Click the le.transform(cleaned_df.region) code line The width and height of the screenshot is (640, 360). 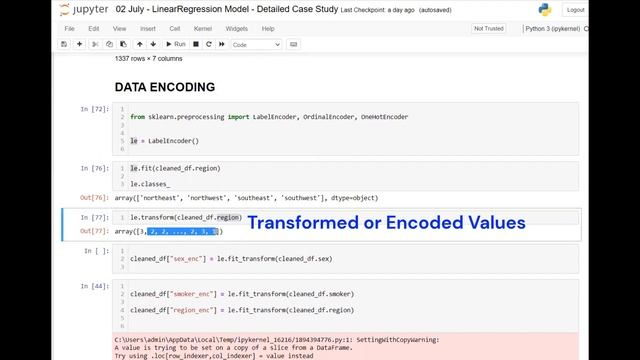tap(186, 217)
